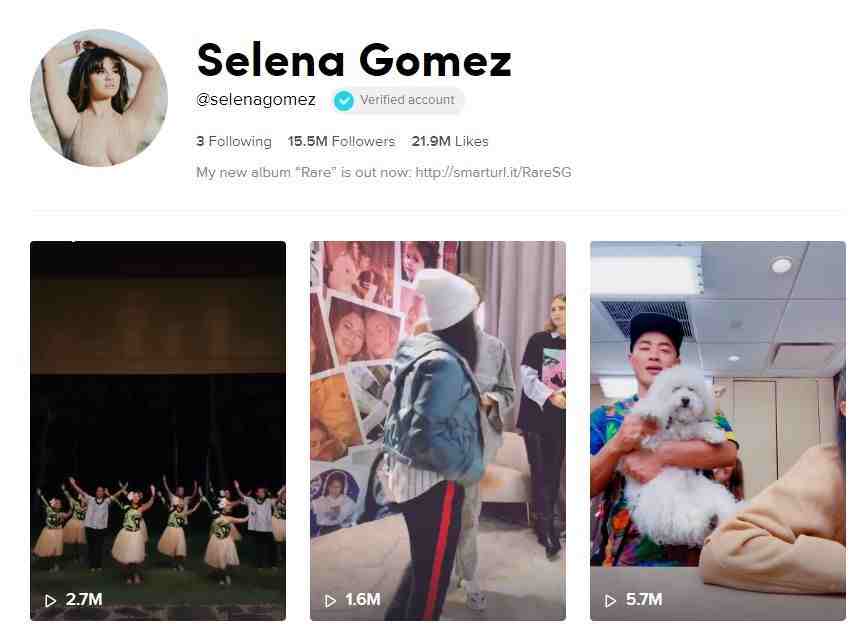866x637 pixels.
Task: Click the bio text about the Rare album
Action: tap(384, 172)
